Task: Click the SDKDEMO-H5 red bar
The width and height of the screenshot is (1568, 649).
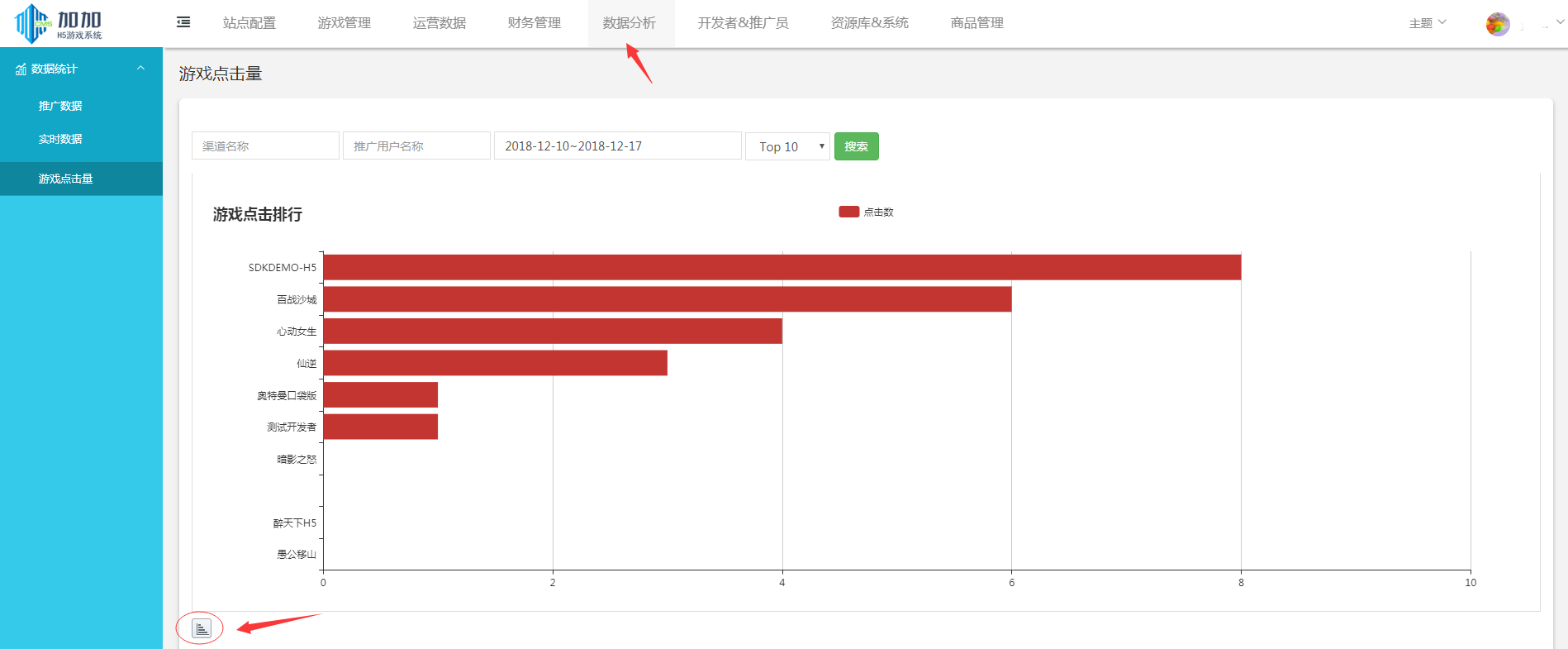Action: coord(781,267)
